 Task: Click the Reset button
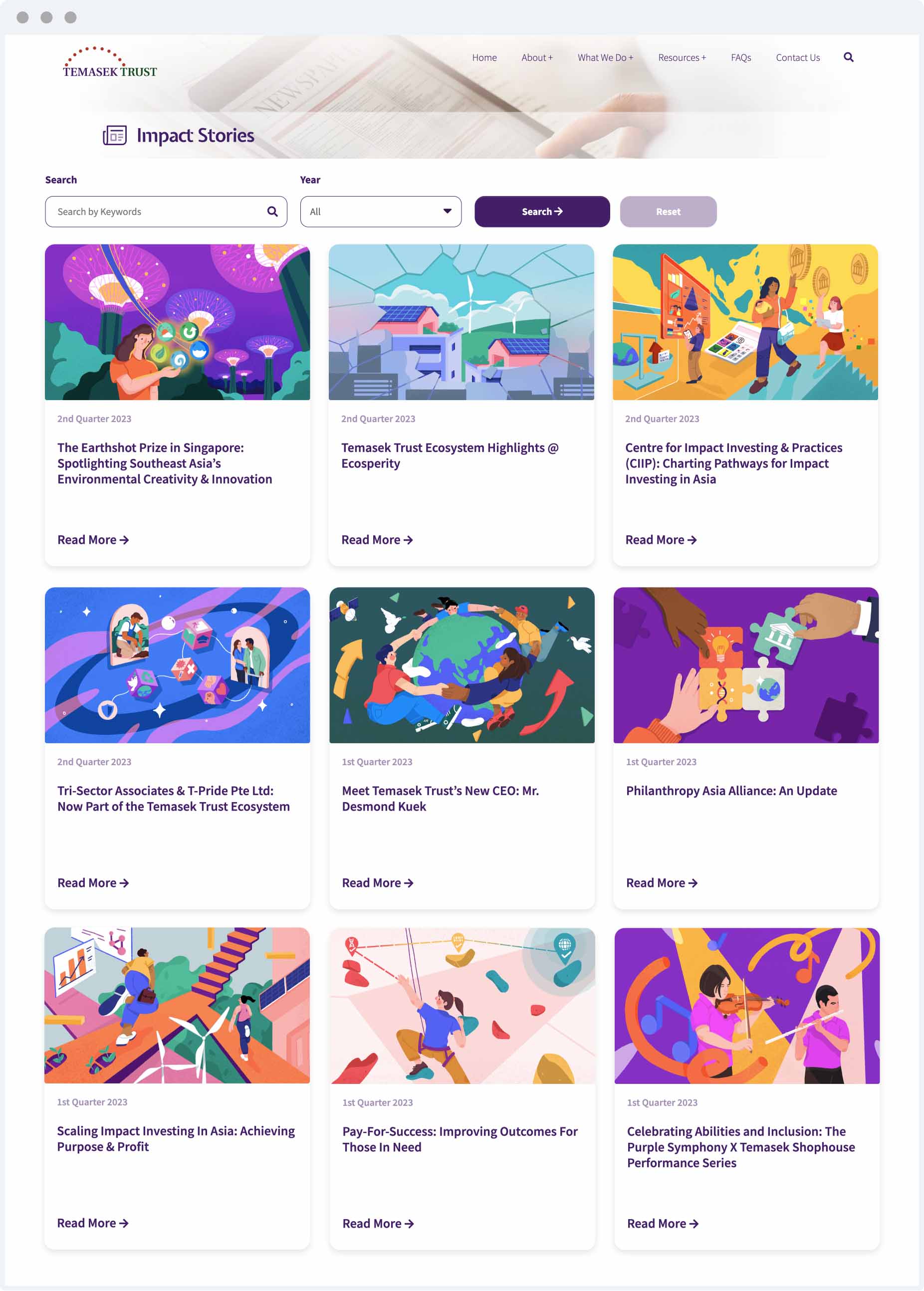[x=668, y=212]
